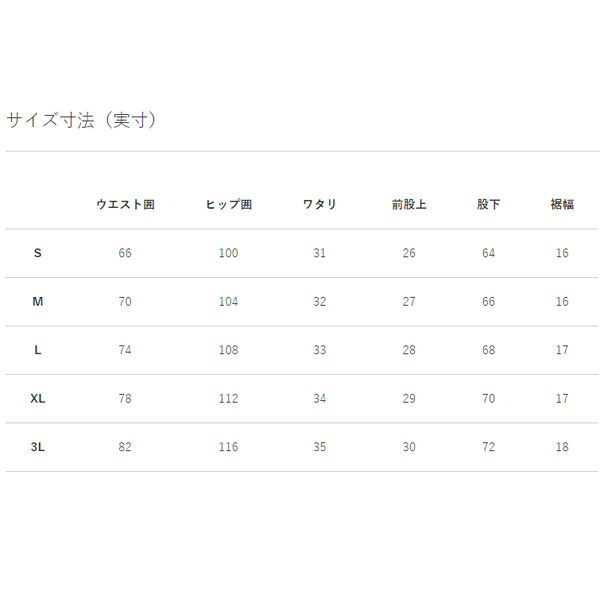Click waist value 66 in S row

click(125, 254)
